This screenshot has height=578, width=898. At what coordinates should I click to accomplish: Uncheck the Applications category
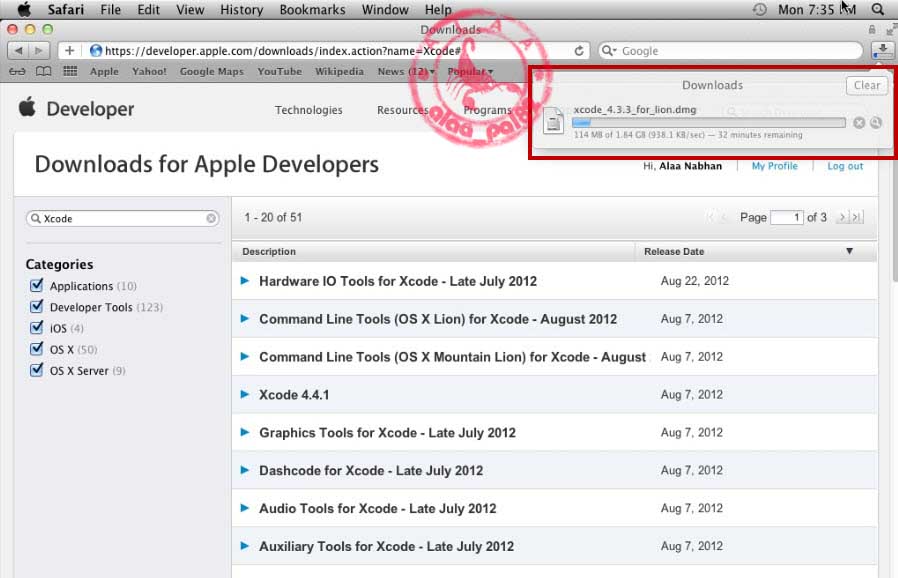pyautogui.click(x=36, y=285)
